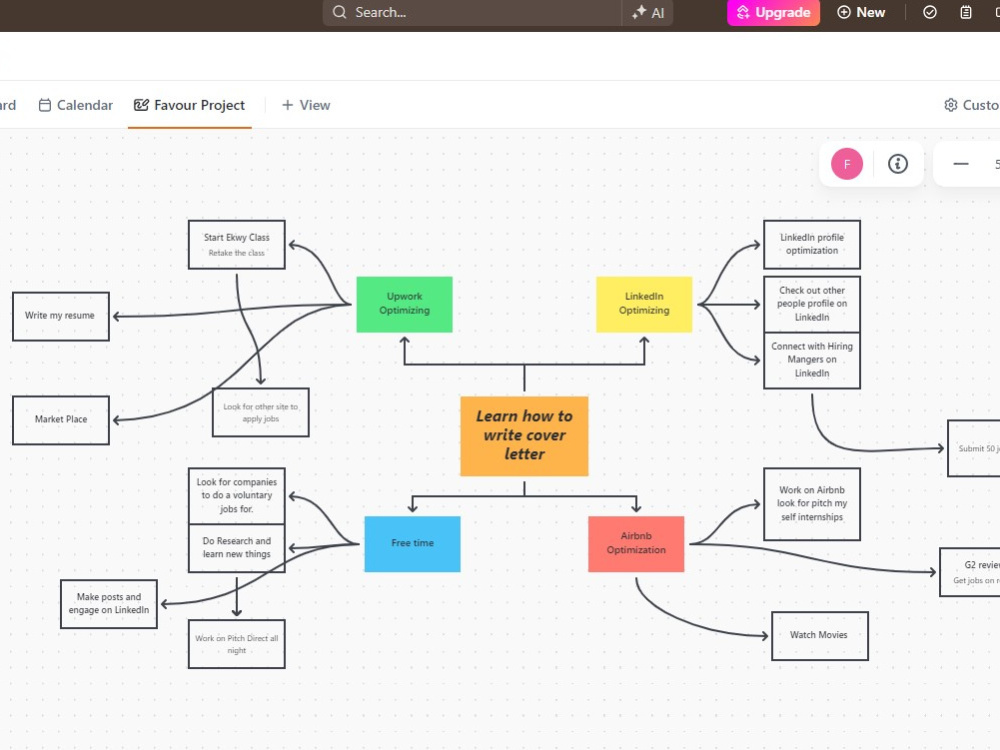Select the Favour Project tab
The height and width of the screenshot is (750, 1000).
coord(189,105)
